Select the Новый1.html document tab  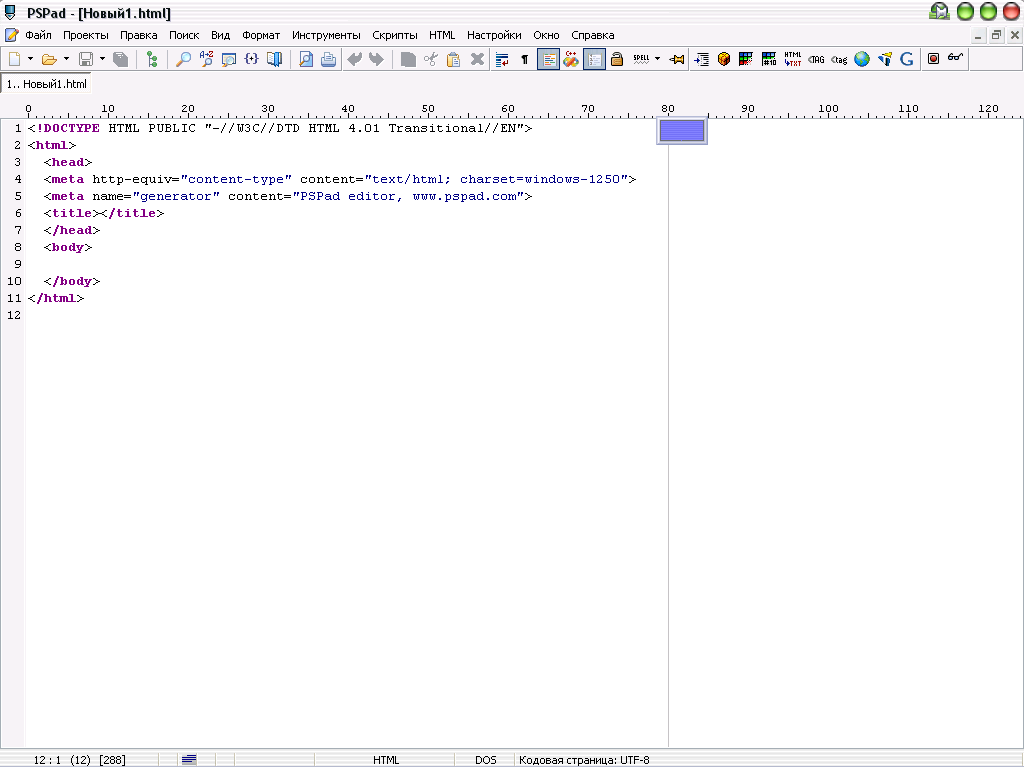coord(46,84)
